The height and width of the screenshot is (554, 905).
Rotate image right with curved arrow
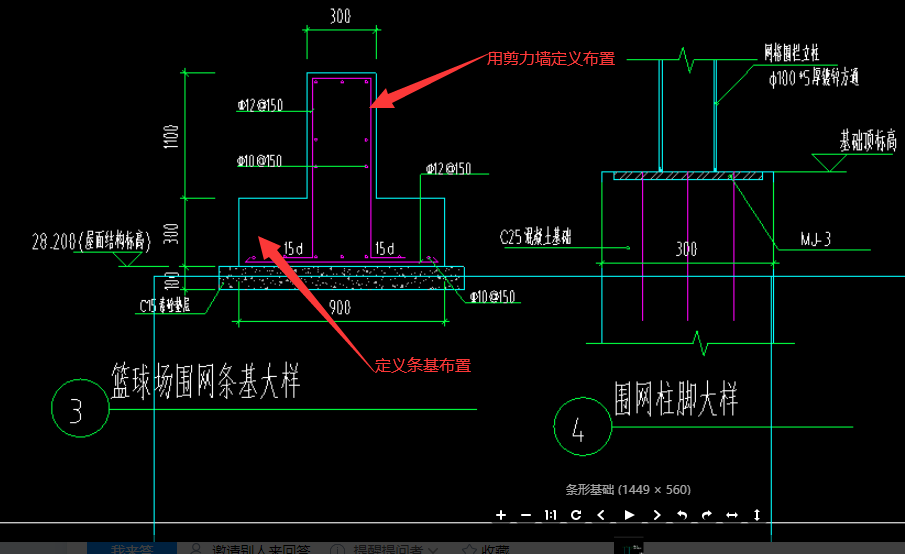(x=706, y=515)
